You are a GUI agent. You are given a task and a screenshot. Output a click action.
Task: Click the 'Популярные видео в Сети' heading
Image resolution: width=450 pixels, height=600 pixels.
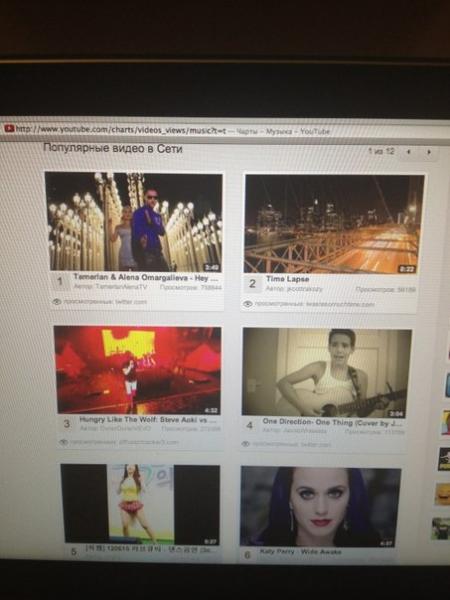click(112, 148)
